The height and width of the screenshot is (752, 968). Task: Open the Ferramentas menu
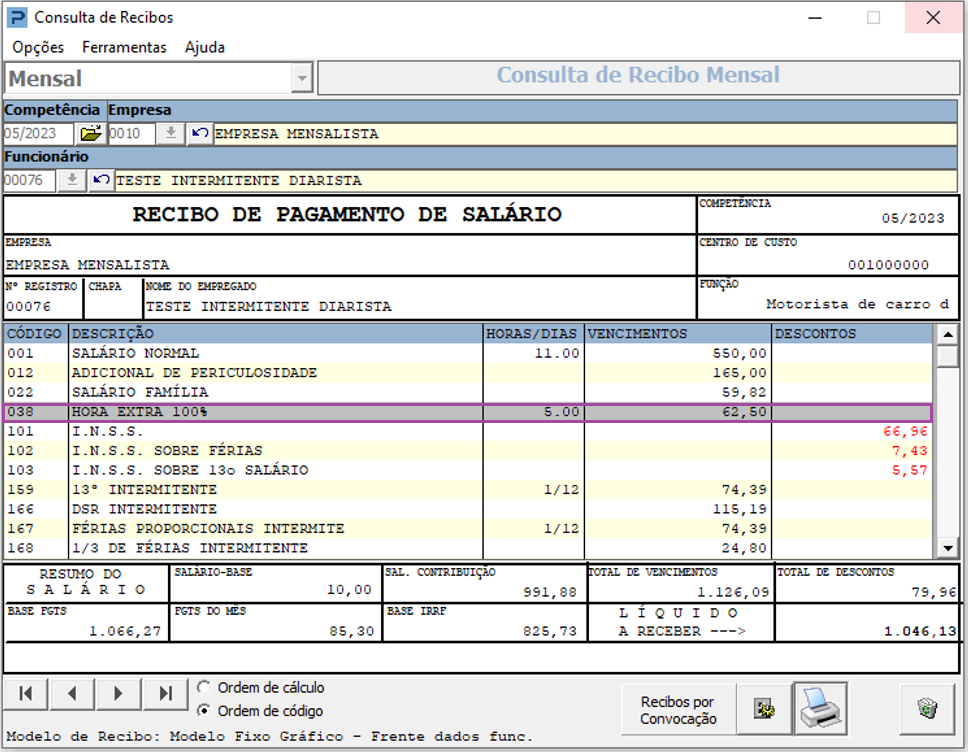(124, 48)
